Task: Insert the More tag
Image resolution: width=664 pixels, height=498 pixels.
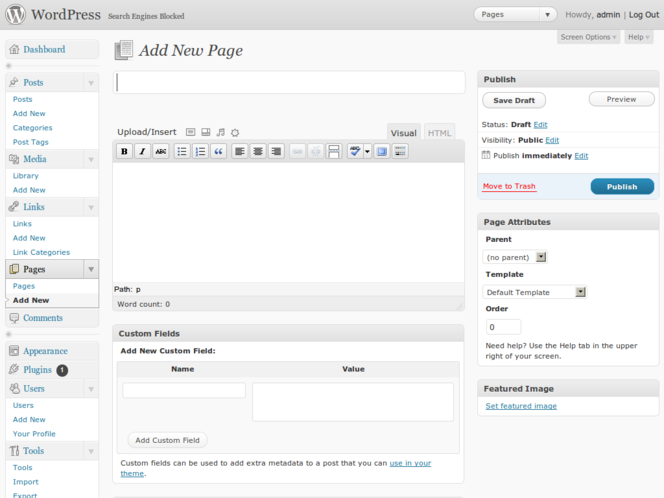Action: (334, 151)
